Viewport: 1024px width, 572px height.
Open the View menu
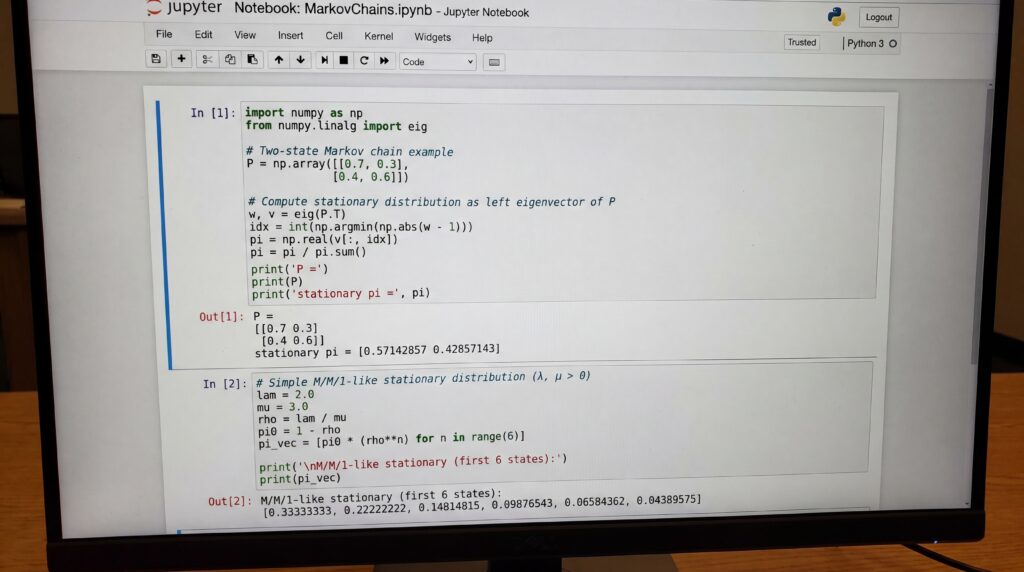[245, 35]
